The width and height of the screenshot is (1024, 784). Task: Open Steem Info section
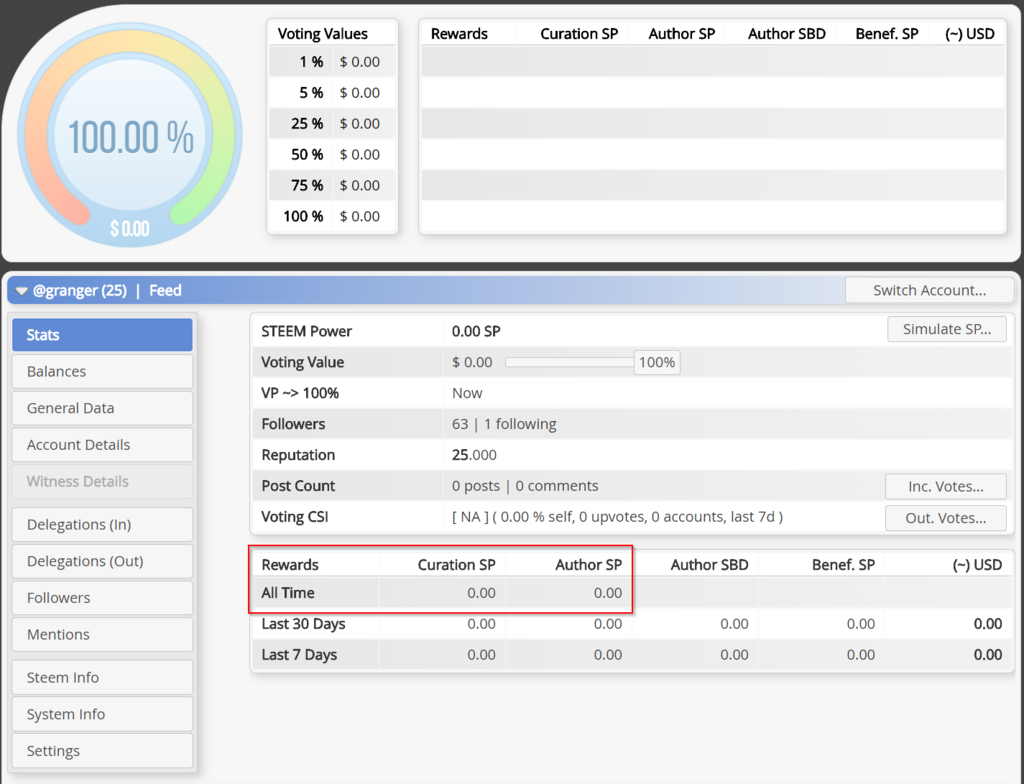click(x=103, y=678)
